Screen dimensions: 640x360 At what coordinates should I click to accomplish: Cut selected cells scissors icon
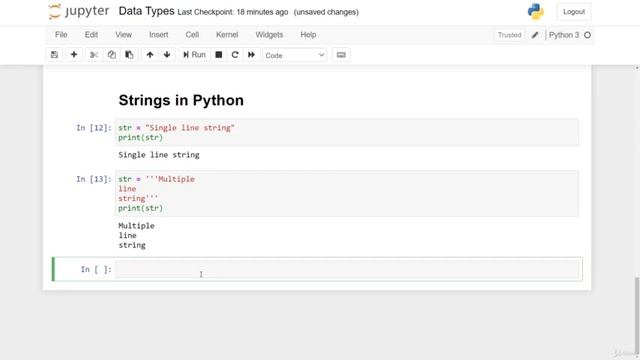[x=94, y=55]
